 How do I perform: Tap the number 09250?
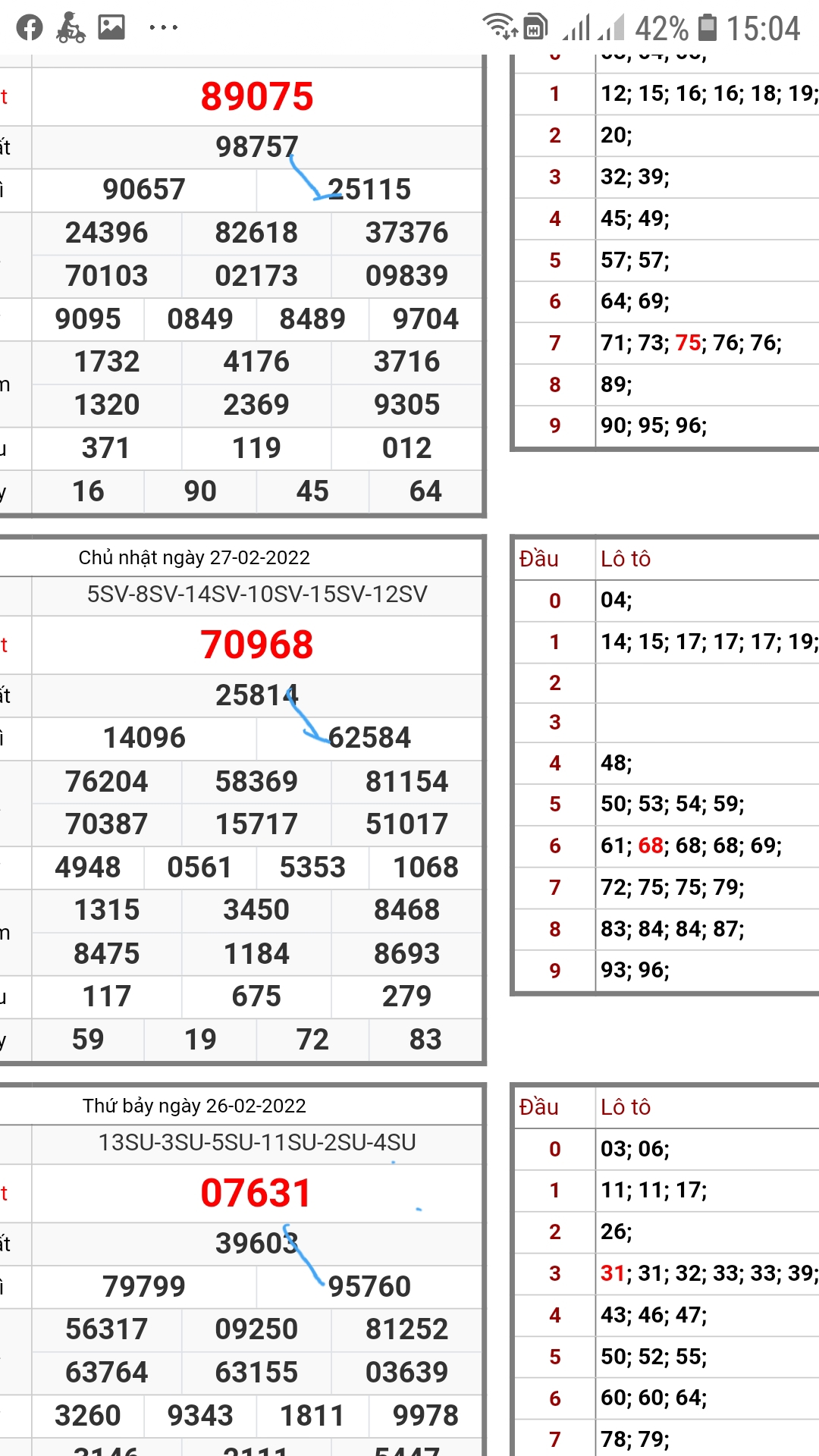pos(257,1329)
